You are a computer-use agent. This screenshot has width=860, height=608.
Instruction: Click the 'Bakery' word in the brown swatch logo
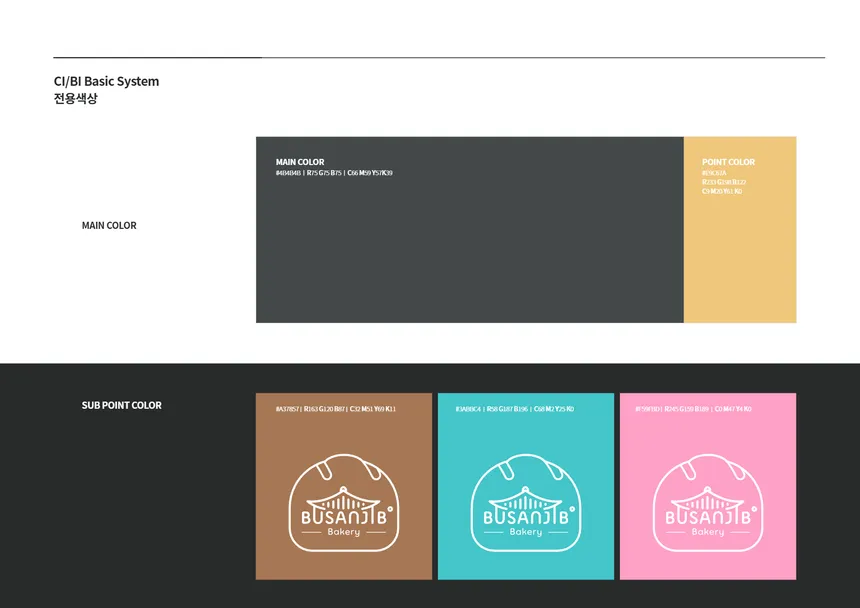344,532
